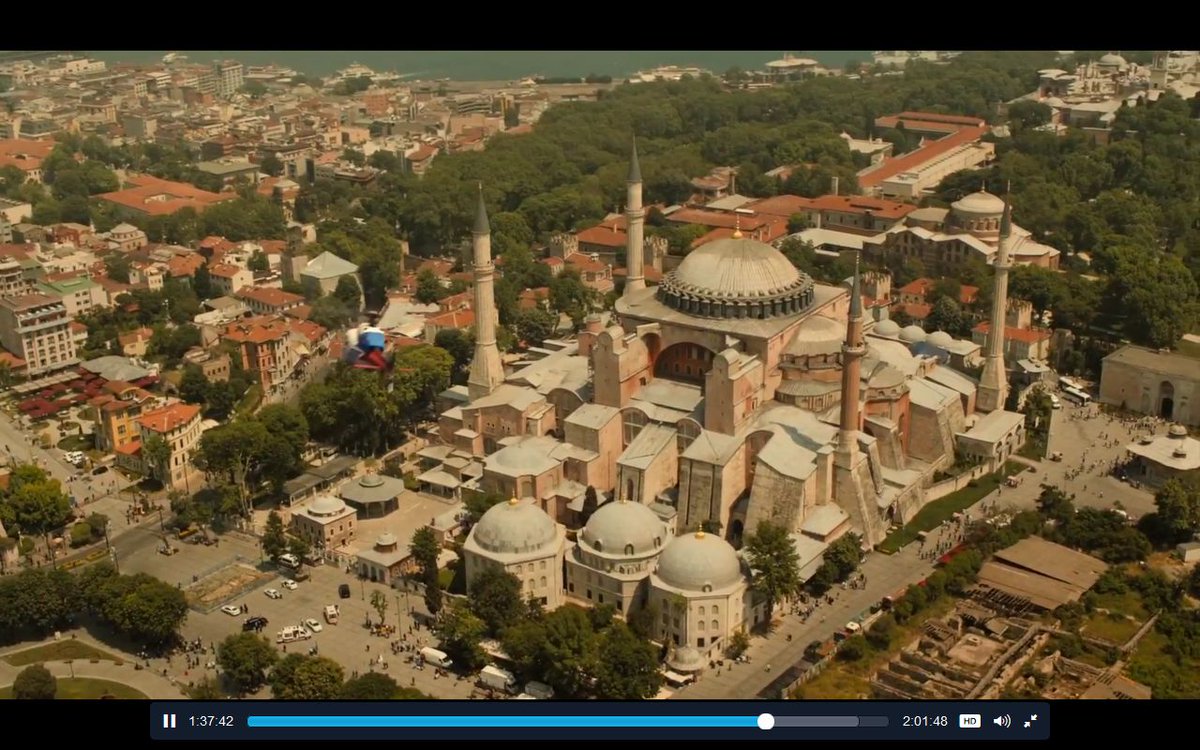Pause the video playback
The height and width of the screenshot is (750, 1200).
[x=169, y=721]
